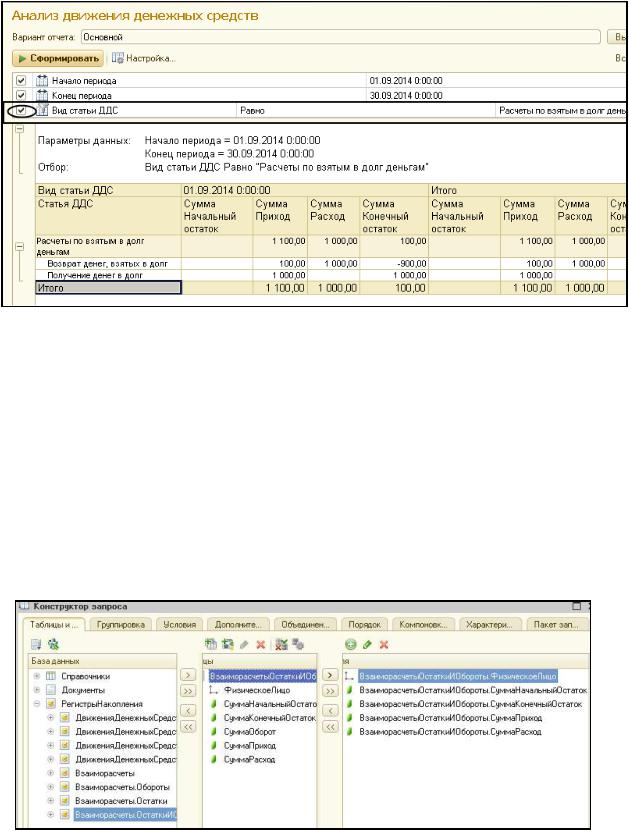Click the filter icon beside Вид статьи ДДС
The width and height of the screenshot is (629, 831).
click(x=42, y=110)
